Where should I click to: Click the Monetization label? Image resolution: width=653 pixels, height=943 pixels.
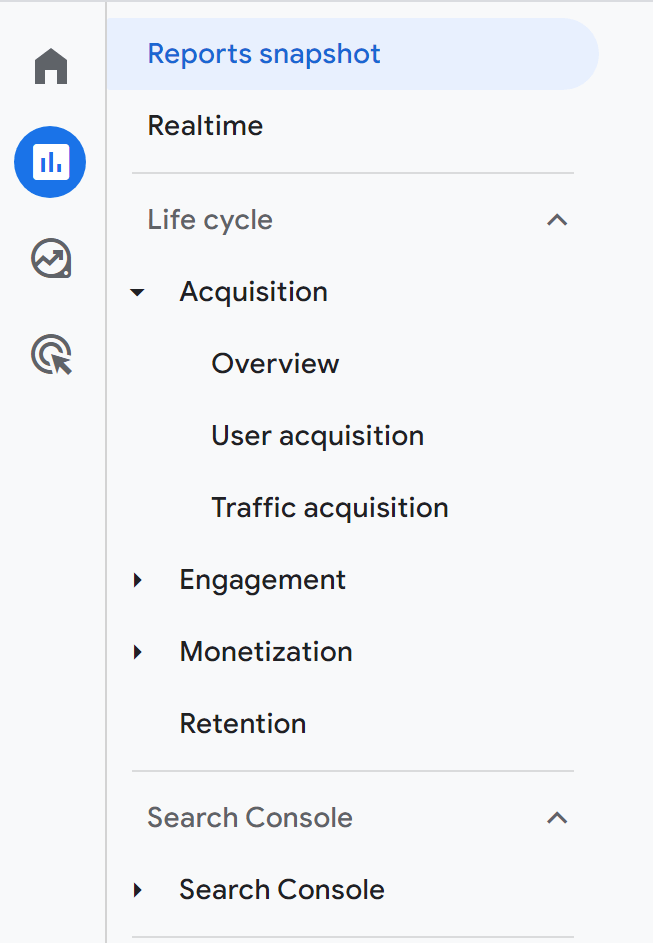pyautogui.click(x=266, y=652)
